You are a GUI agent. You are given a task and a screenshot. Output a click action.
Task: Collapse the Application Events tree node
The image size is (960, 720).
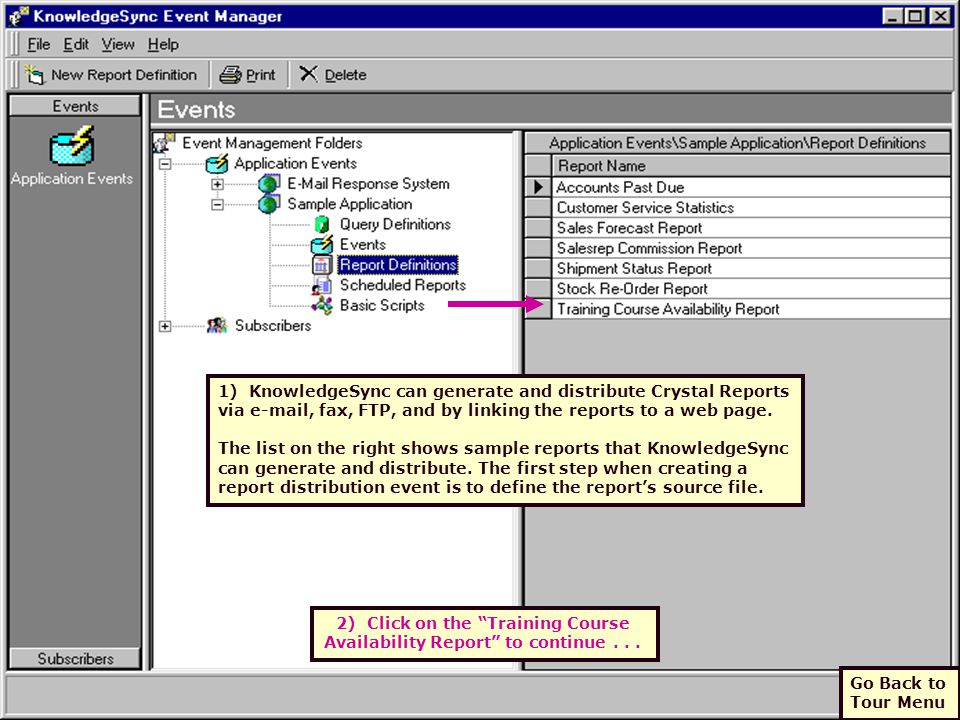165,164
